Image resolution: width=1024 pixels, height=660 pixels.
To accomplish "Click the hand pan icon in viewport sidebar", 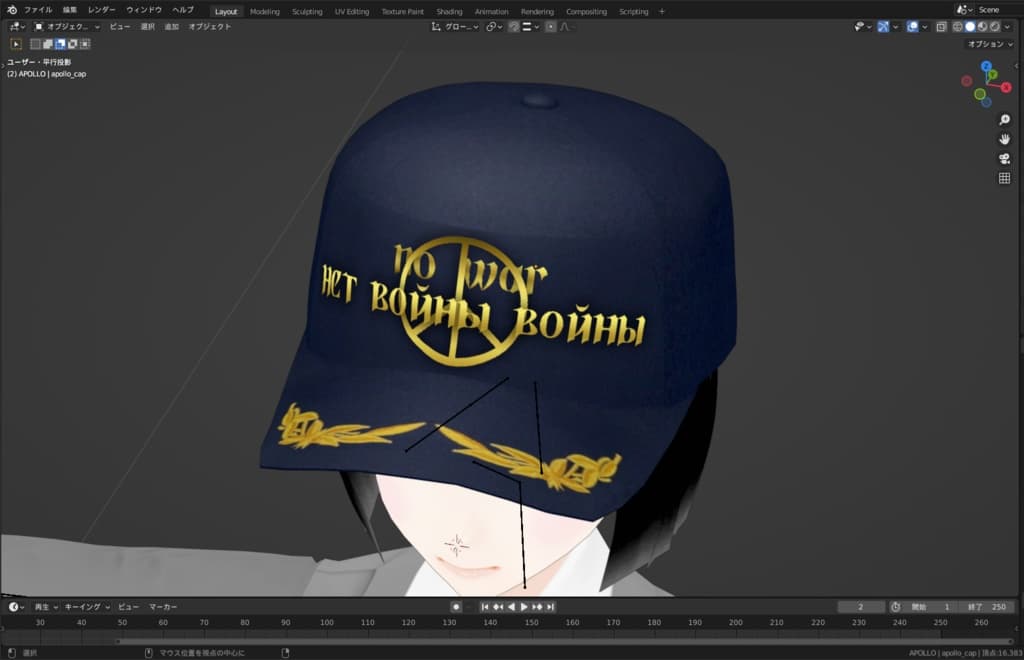I will (1004, 139).
